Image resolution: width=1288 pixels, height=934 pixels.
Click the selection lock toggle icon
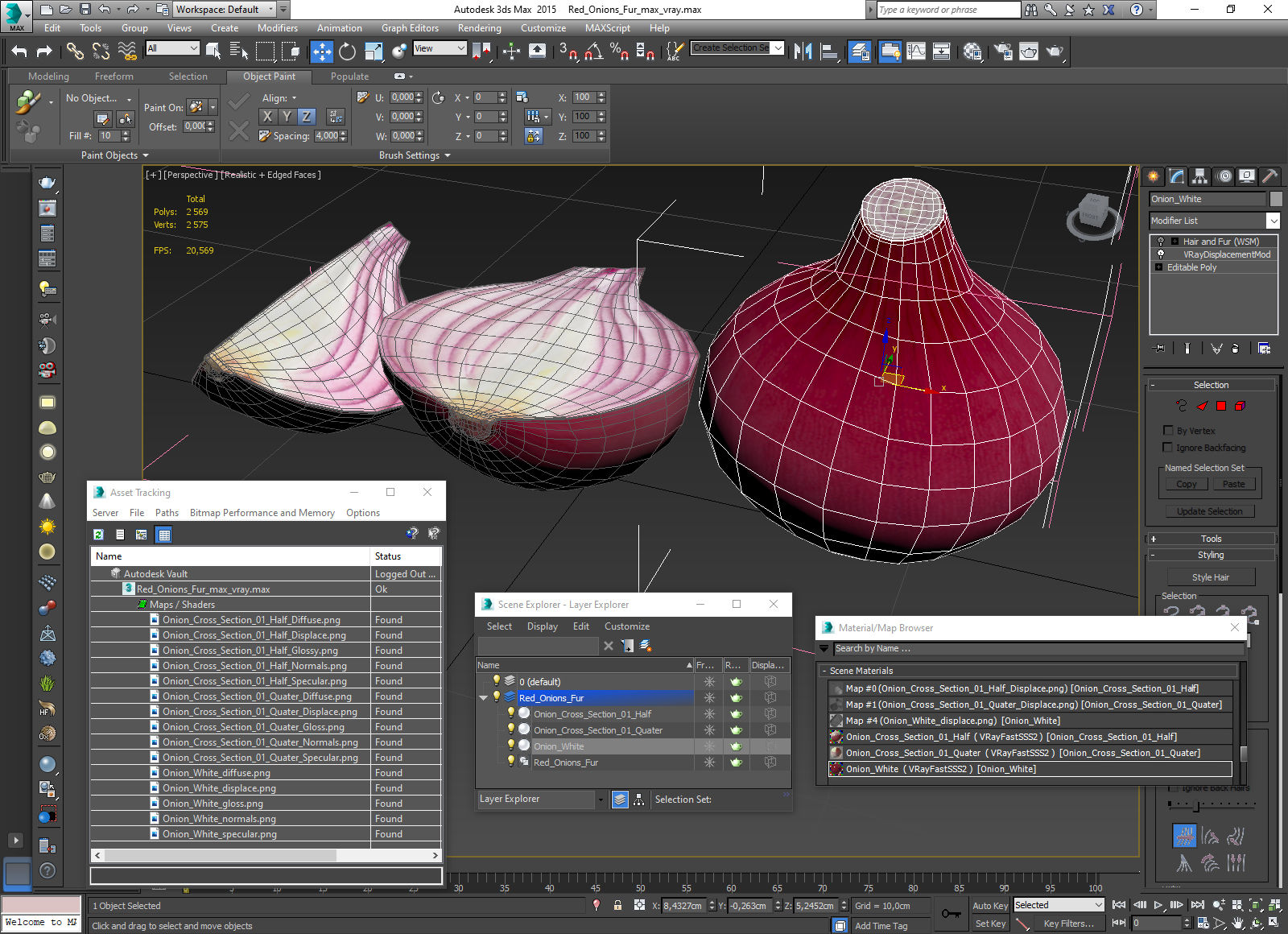pos(617,905)
